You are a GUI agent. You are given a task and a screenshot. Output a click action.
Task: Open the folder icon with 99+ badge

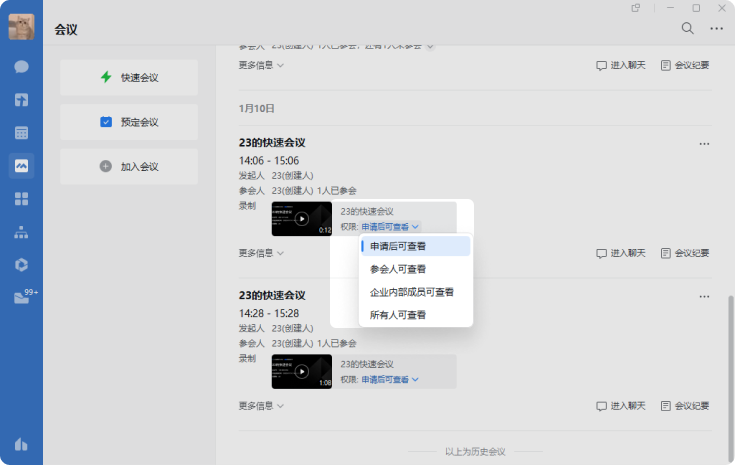click(x=21, y=297)
